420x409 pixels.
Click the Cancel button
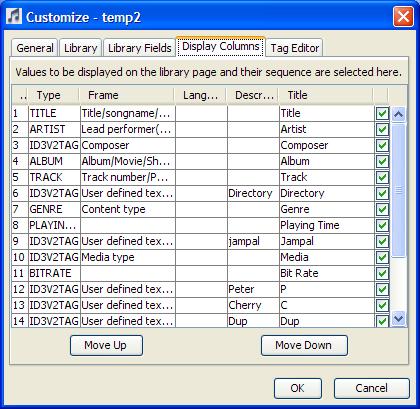click(x=372, y=388)
